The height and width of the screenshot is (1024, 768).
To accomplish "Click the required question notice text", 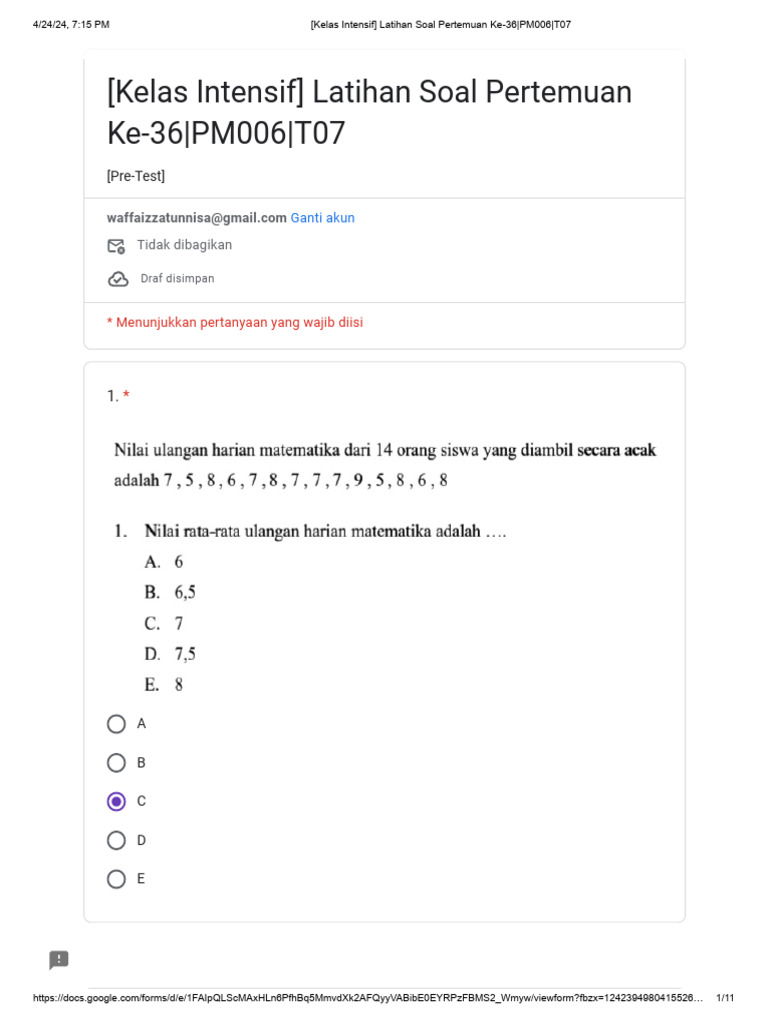I will tap(235, 322).
